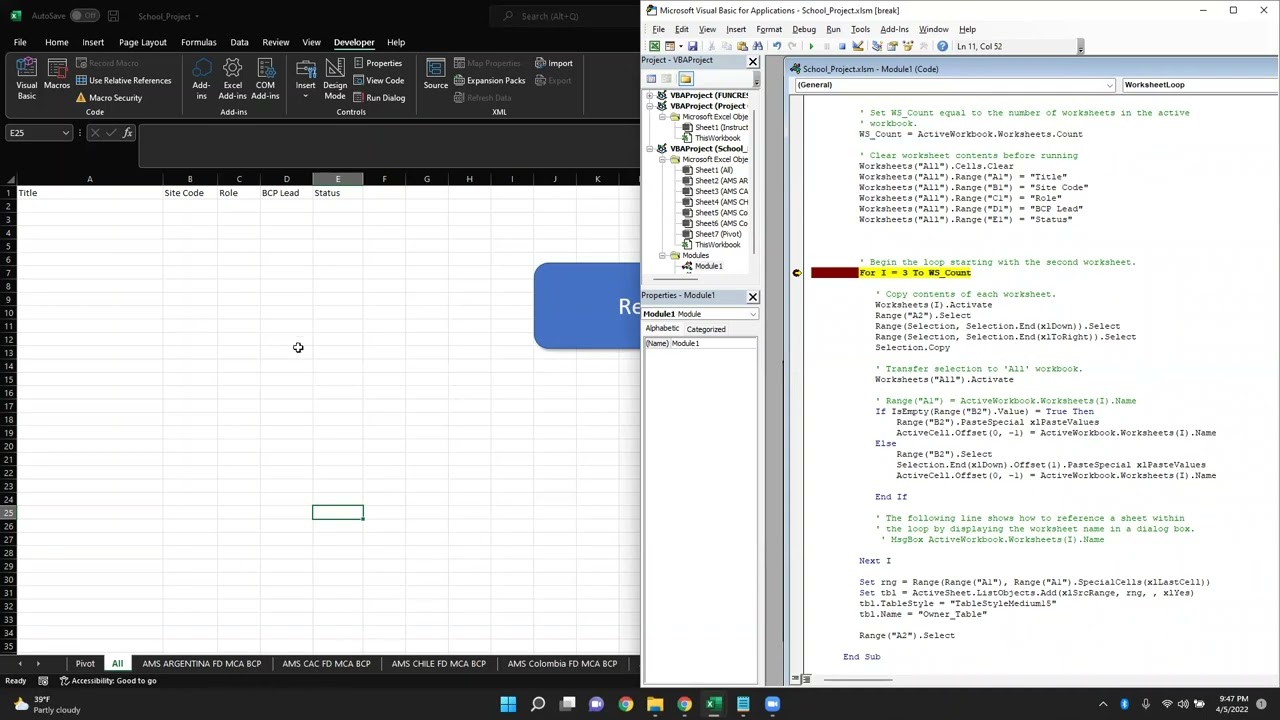Open the Tools menu in VBA
Image resolution: width=1280 pixels, height=720 pixels.
pos(860,29)
